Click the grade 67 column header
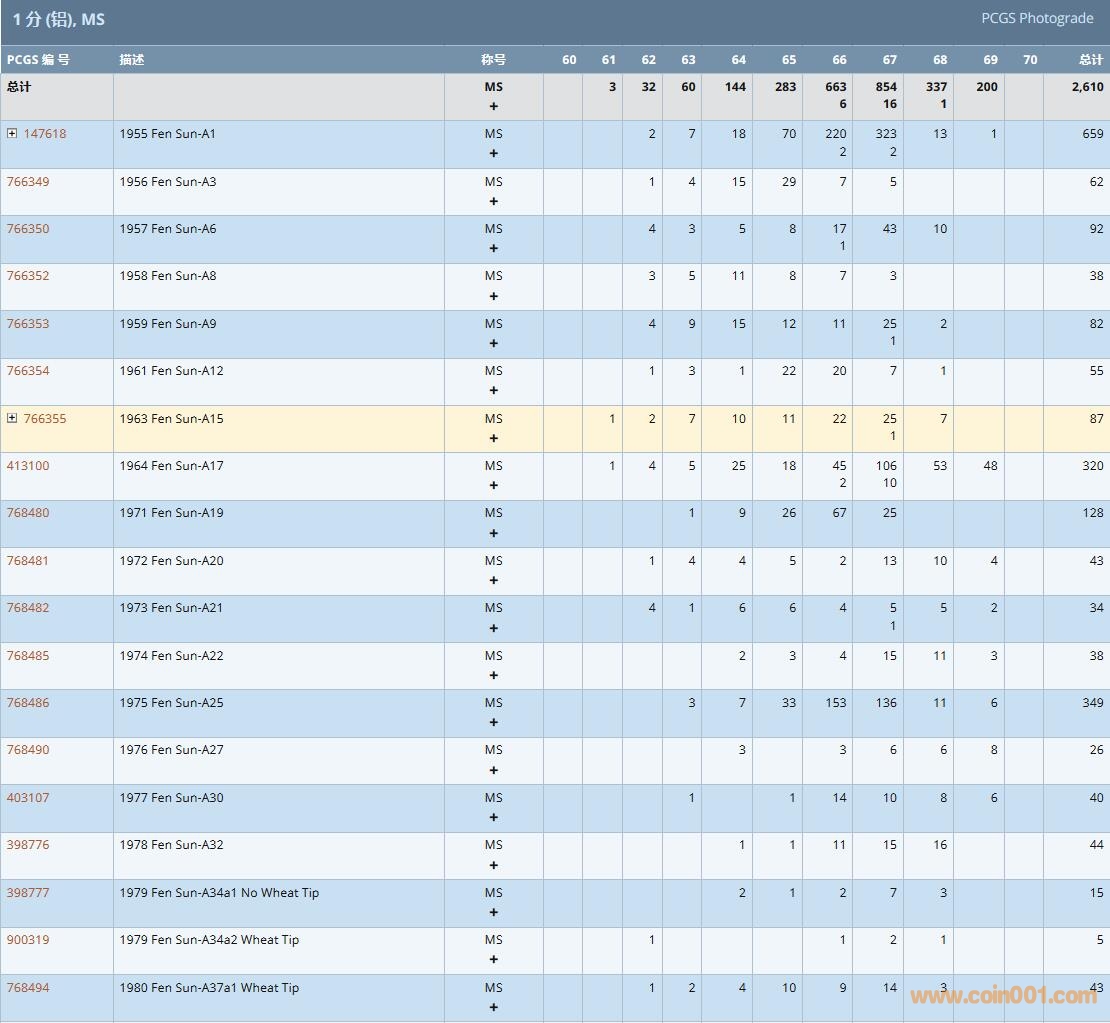The height and width of the screenshot is (1023, 1110). coord(889,60)
